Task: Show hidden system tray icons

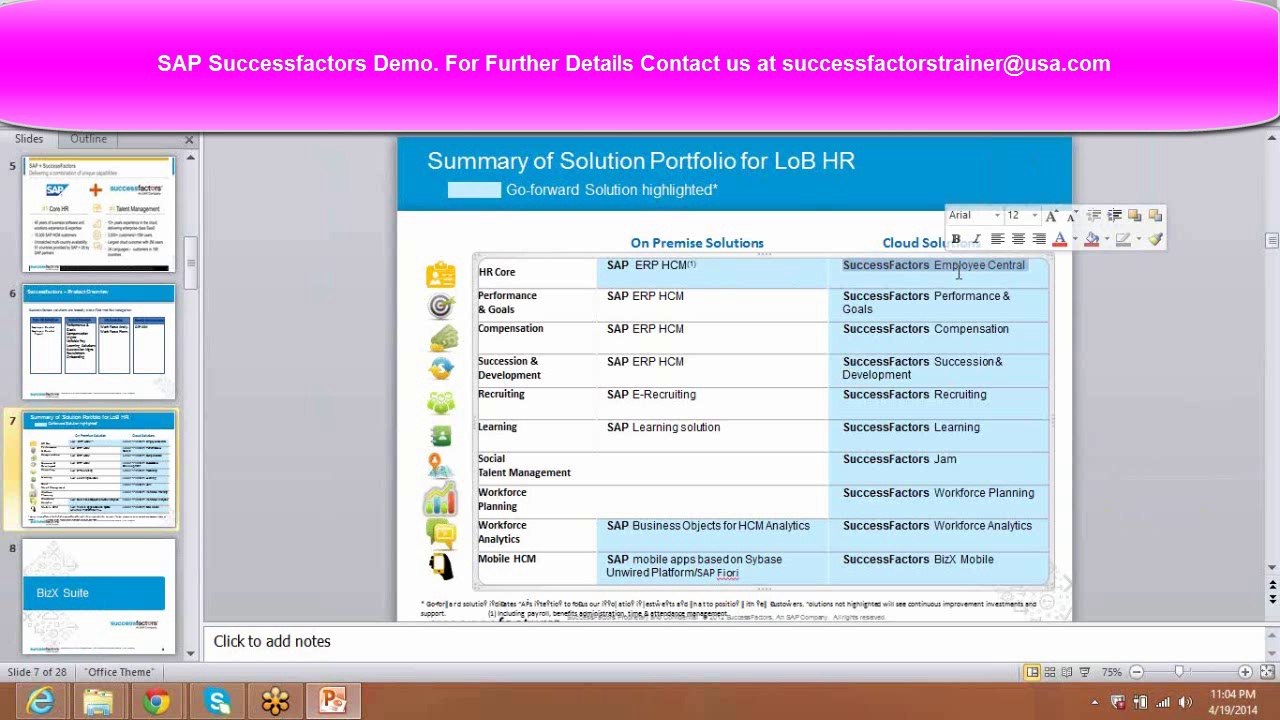Action: 1094,702
